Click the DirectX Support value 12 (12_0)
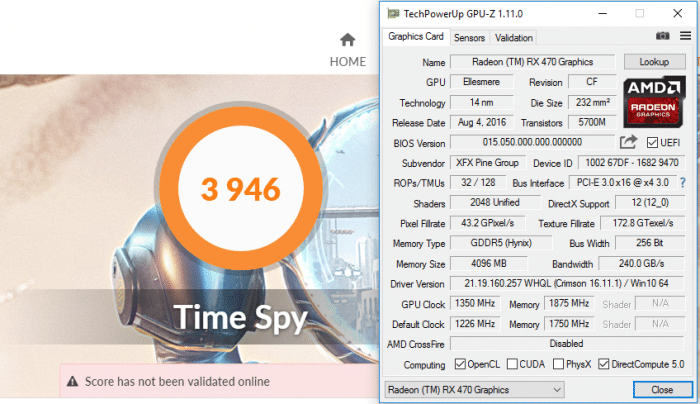Viewport: 700px width, 404px height. (x=650, y=203)
